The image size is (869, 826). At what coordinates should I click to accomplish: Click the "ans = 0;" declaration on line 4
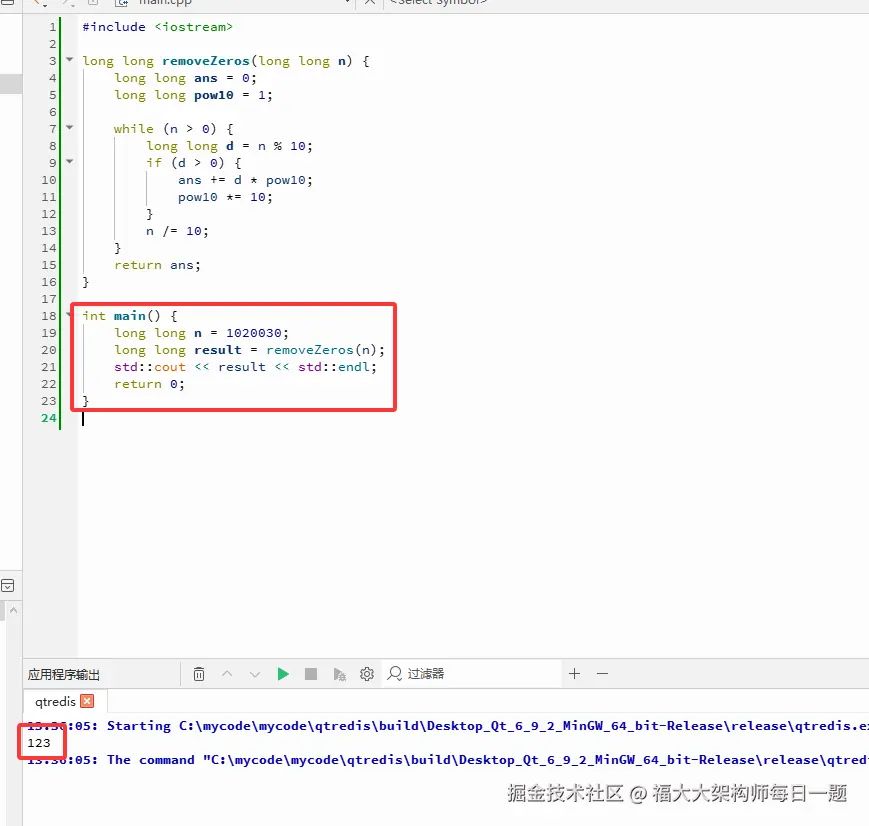pos(226,78)
